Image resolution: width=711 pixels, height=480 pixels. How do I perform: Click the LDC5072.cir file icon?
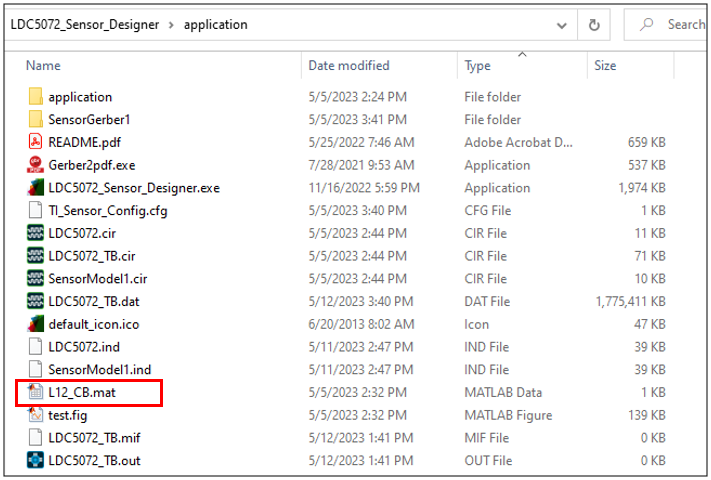click(36, 233)
